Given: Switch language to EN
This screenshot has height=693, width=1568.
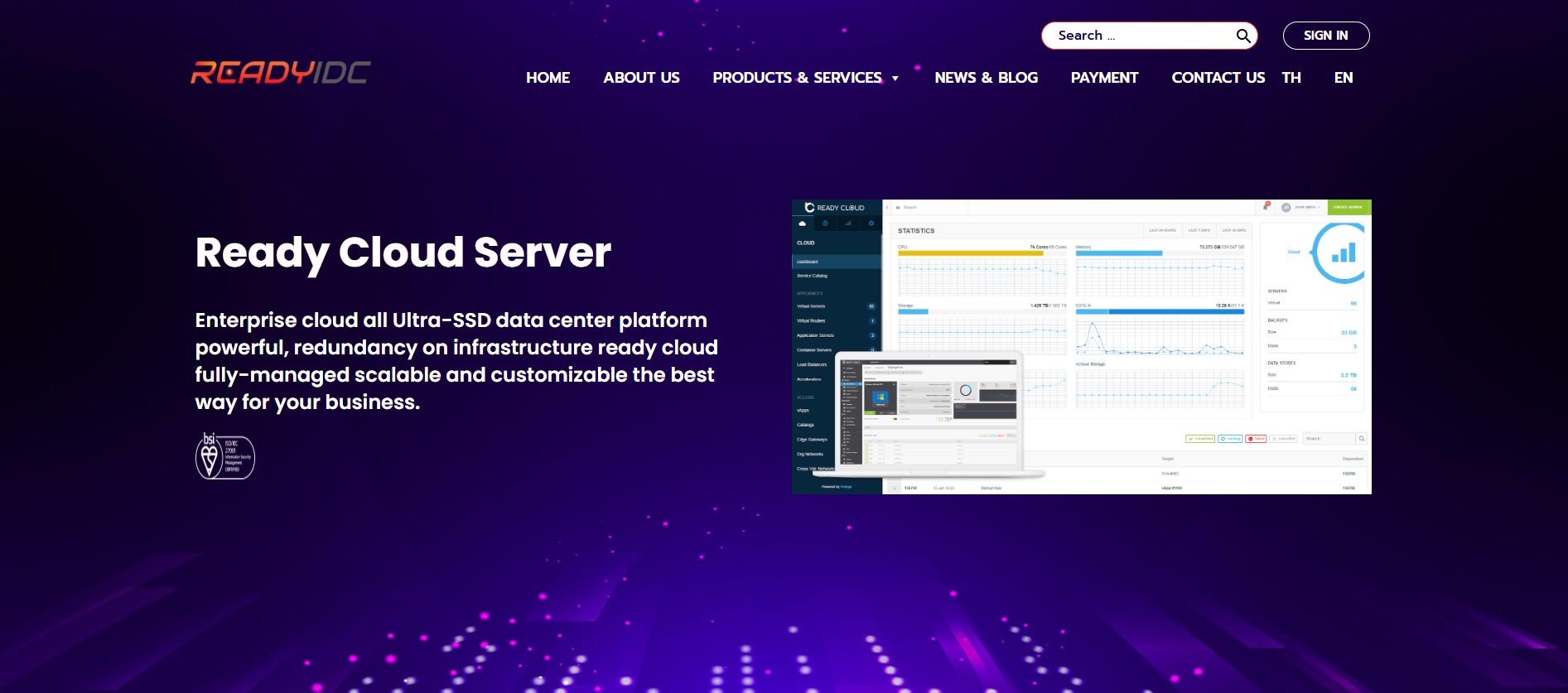Looking at the screenshot, I should tap(1344, 78).
